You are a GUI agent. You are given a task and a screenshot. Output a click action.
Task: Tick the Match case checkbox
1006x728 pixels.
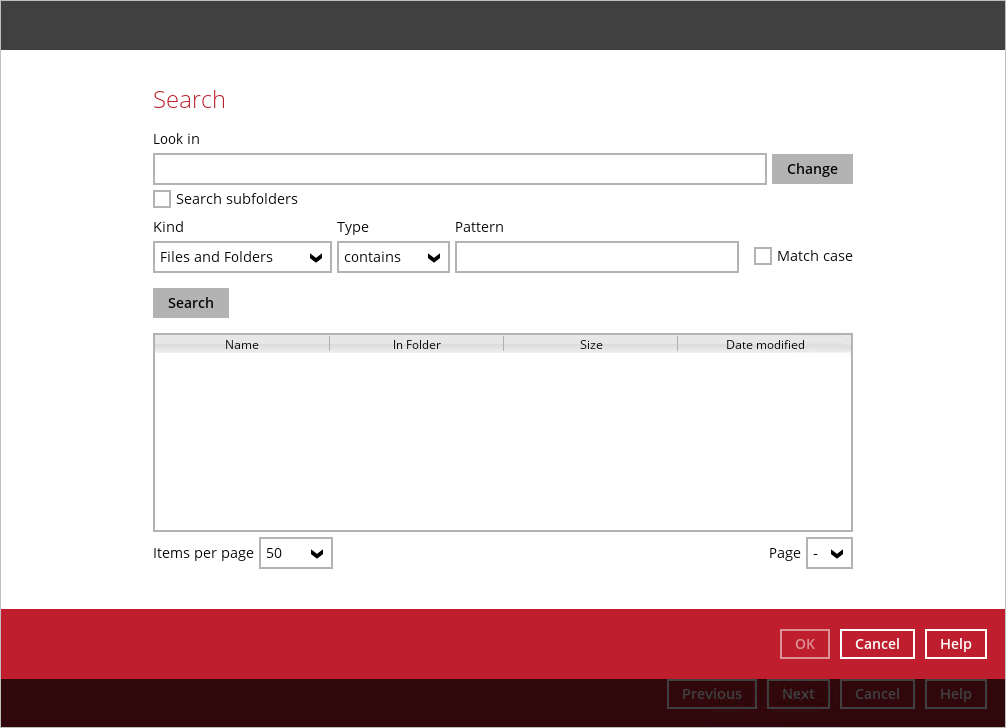coord(762,256)
